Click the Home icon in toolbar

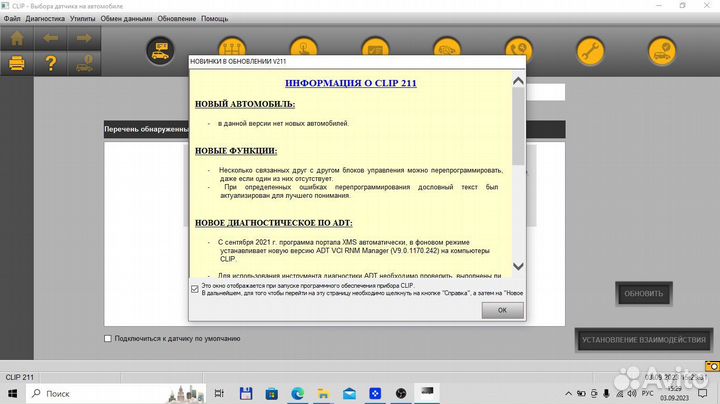point(18,39)
